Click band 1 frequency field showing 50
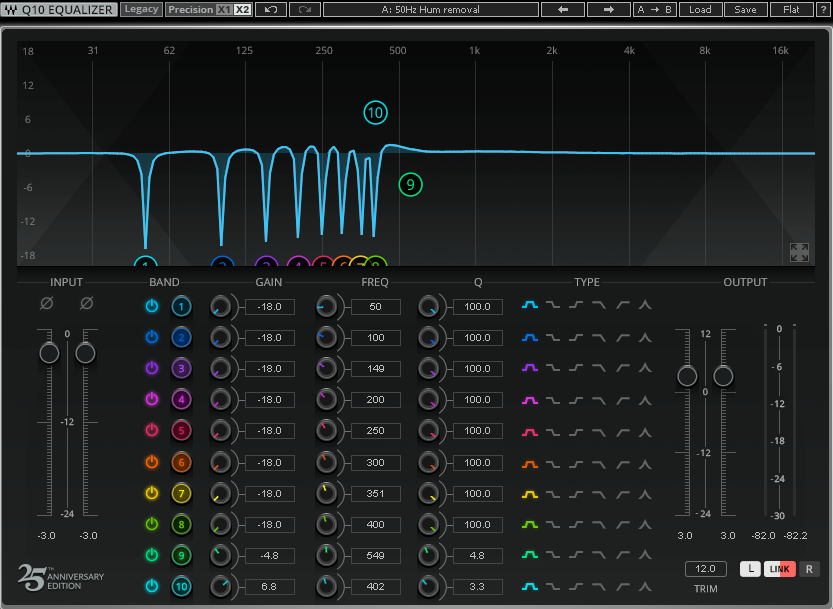The image size is (833, 609). point(376,307)
